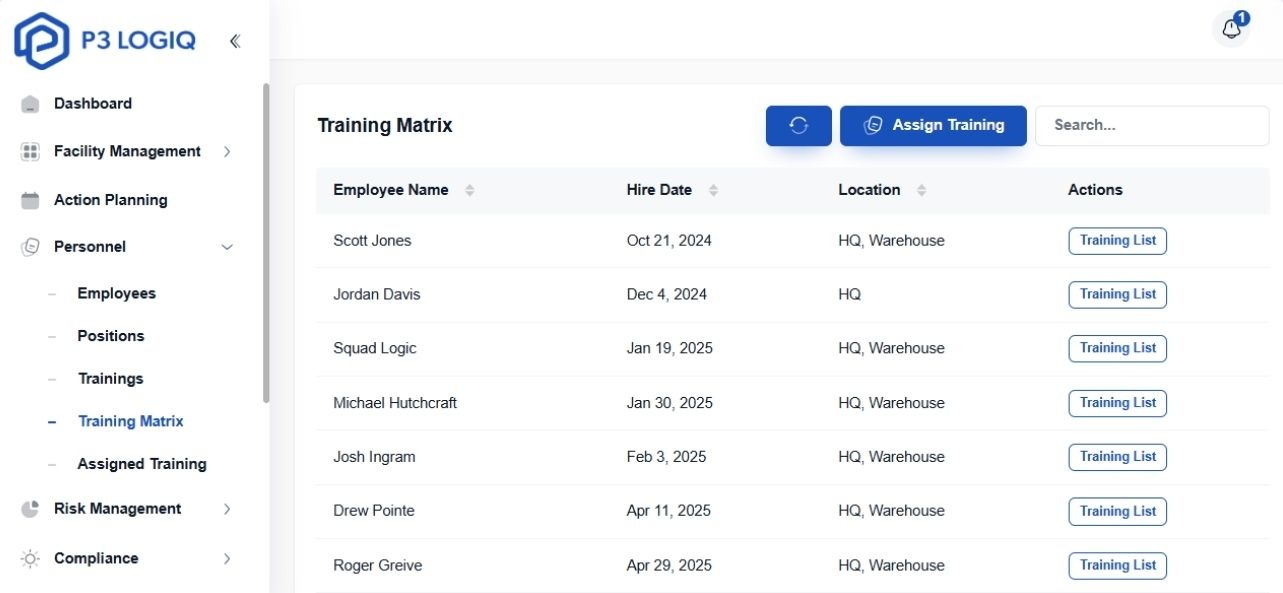1283x593 pixels.
Task: Open Training List for Josh Ingram
Action: [1117, 457]
